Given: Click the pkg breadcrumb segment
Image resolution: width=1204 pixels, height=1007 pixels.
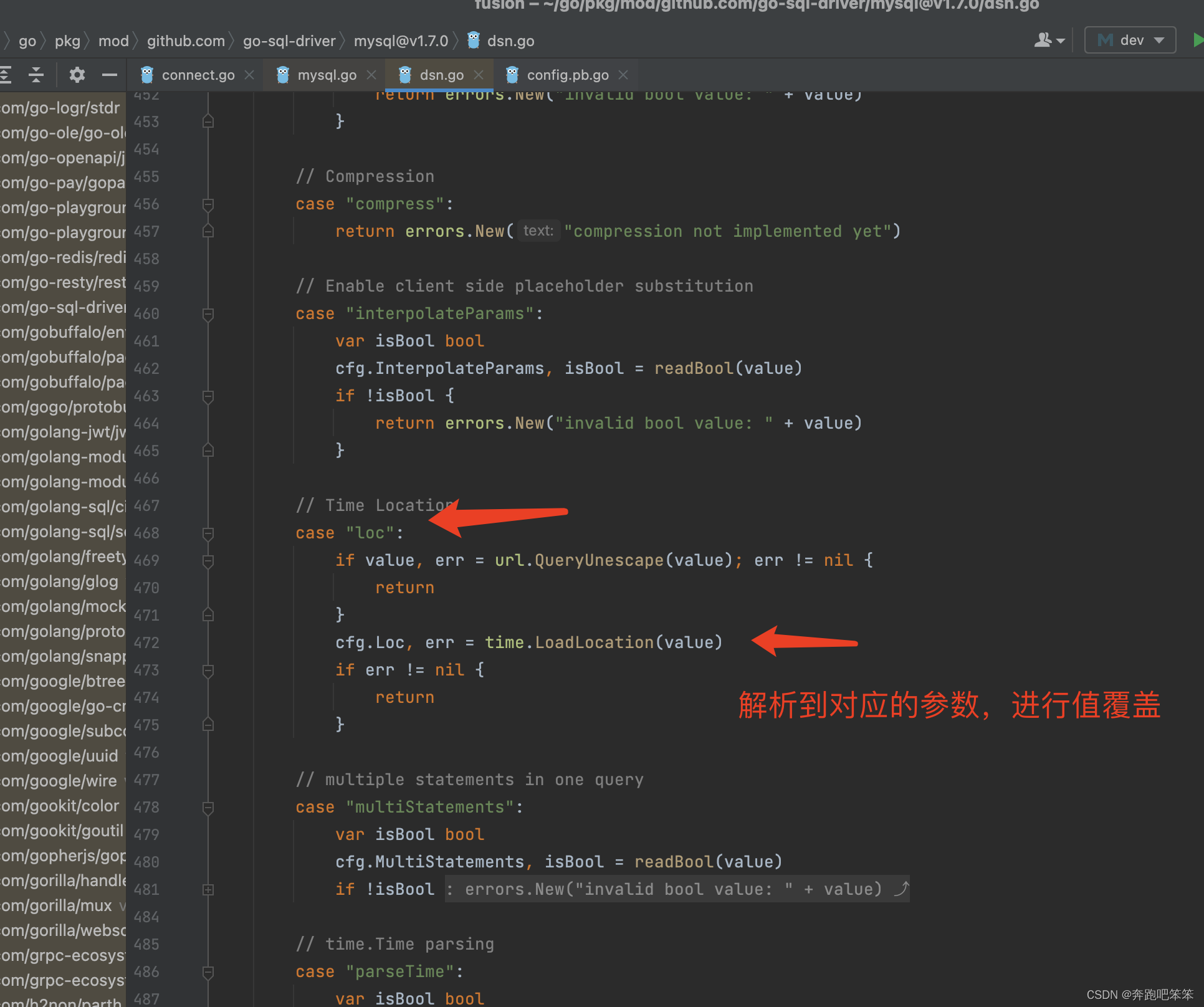Looking at the screenshot, I should coord(67,41).
